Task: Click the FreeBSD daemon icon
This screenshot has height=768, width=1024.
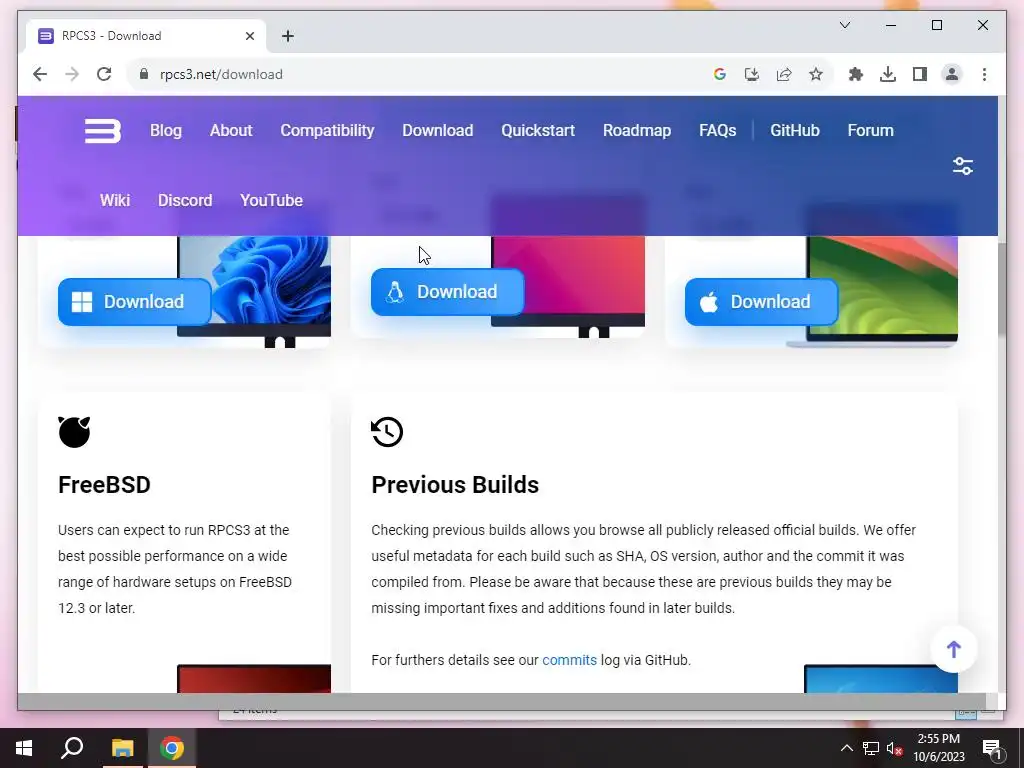Action: (x=74, y=432)
